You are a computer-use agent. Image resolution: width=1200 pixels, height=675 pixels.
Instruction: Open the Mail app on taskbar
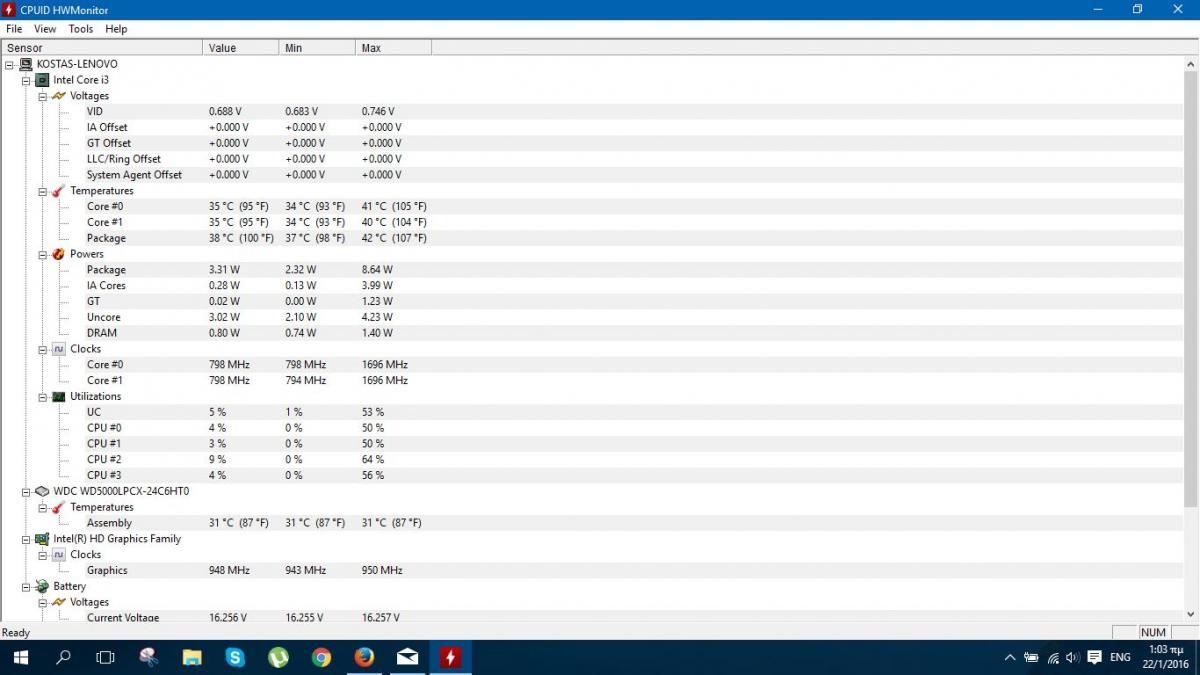tap(407, 657)
